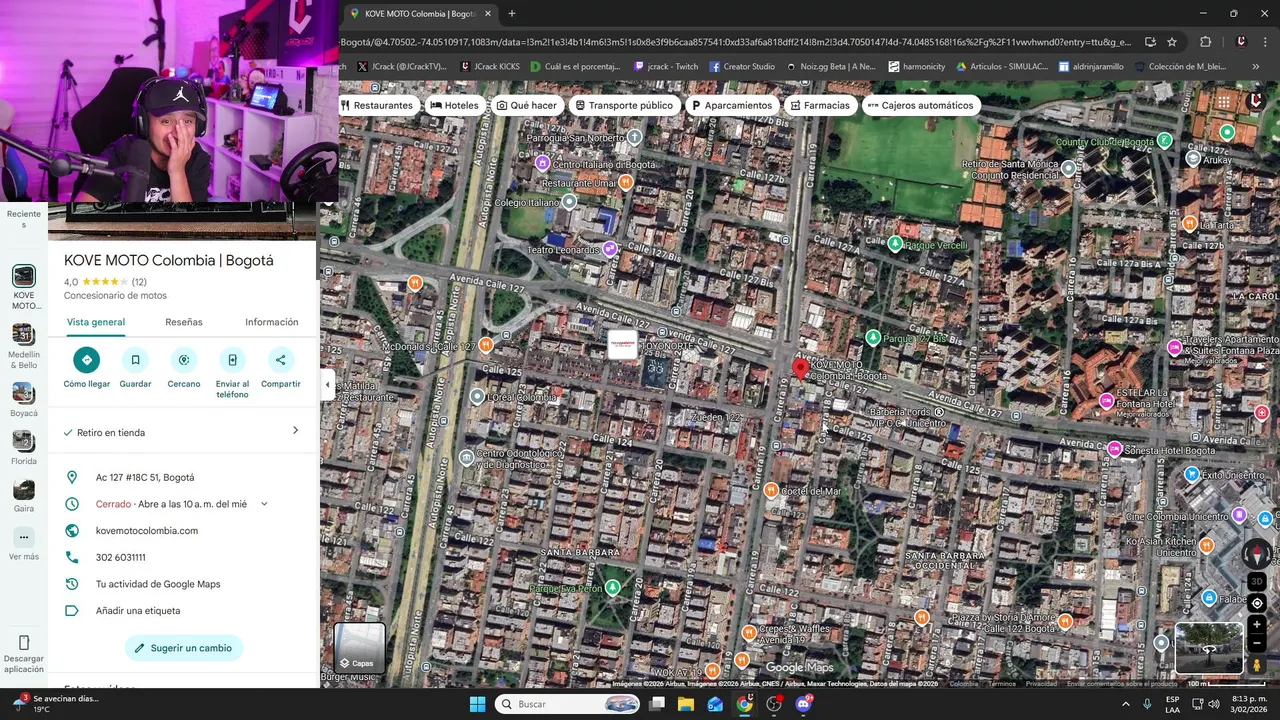Toggle 3D map view button
1280x720 pixels.
(x=1257, y=581)
